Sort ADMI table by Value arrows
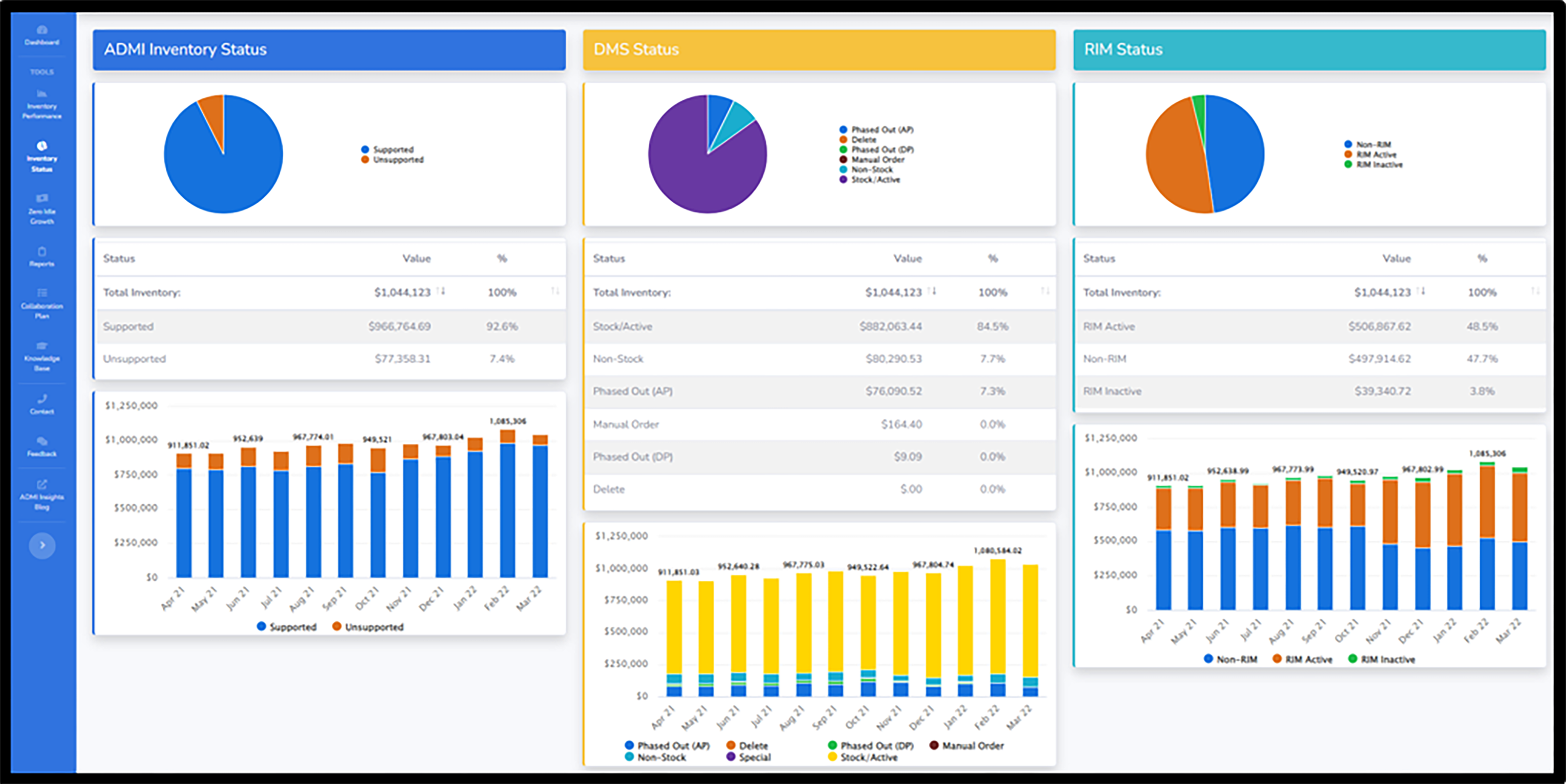 (x=441, y=291)
